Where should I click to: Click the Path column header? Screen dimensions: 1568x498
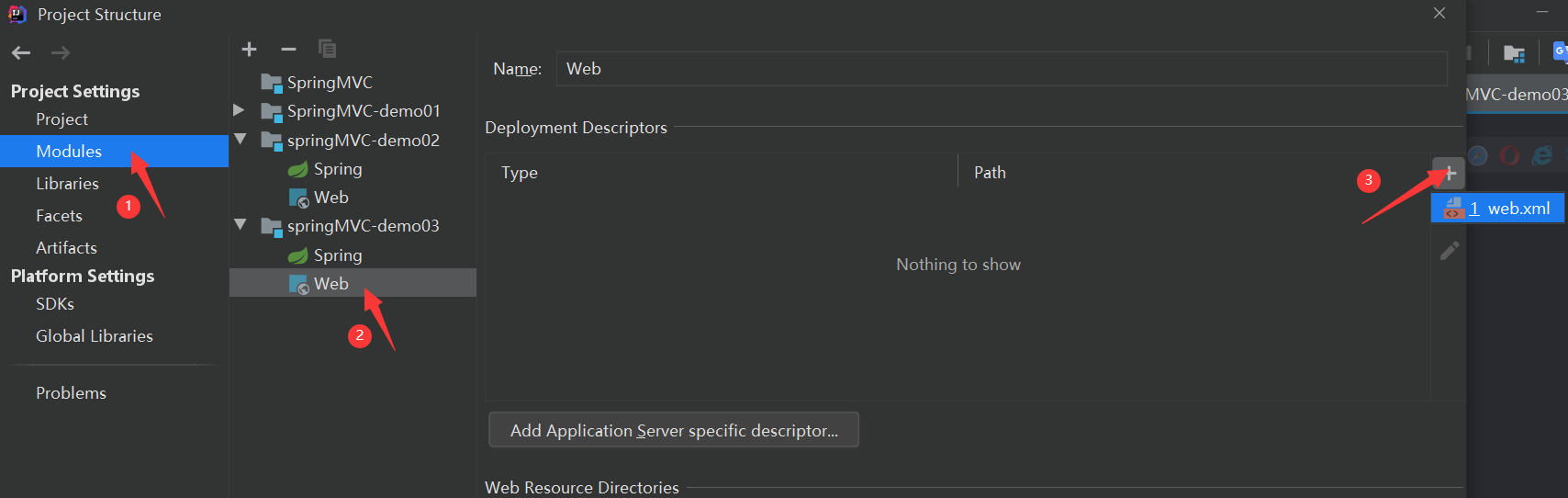point(990,173)
